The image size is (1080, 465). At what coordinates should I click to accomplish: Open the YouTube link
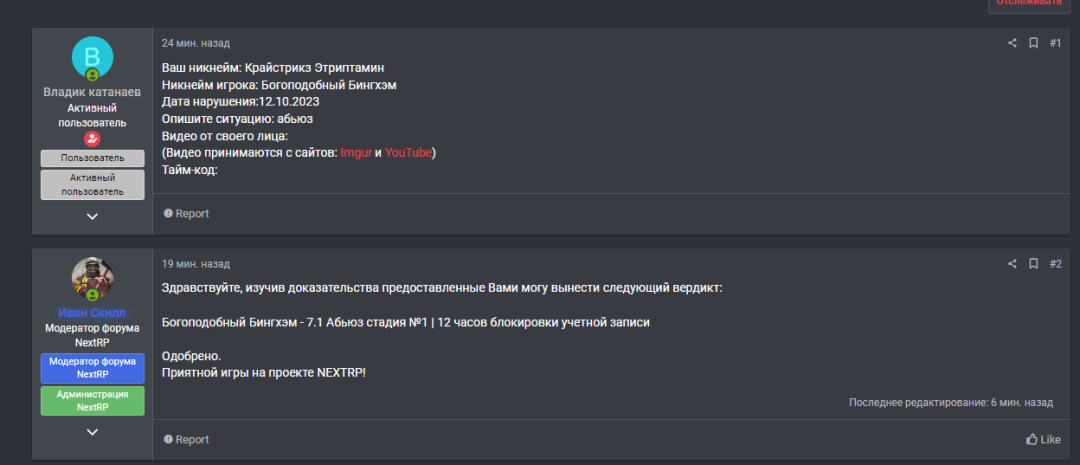point(409,152)
